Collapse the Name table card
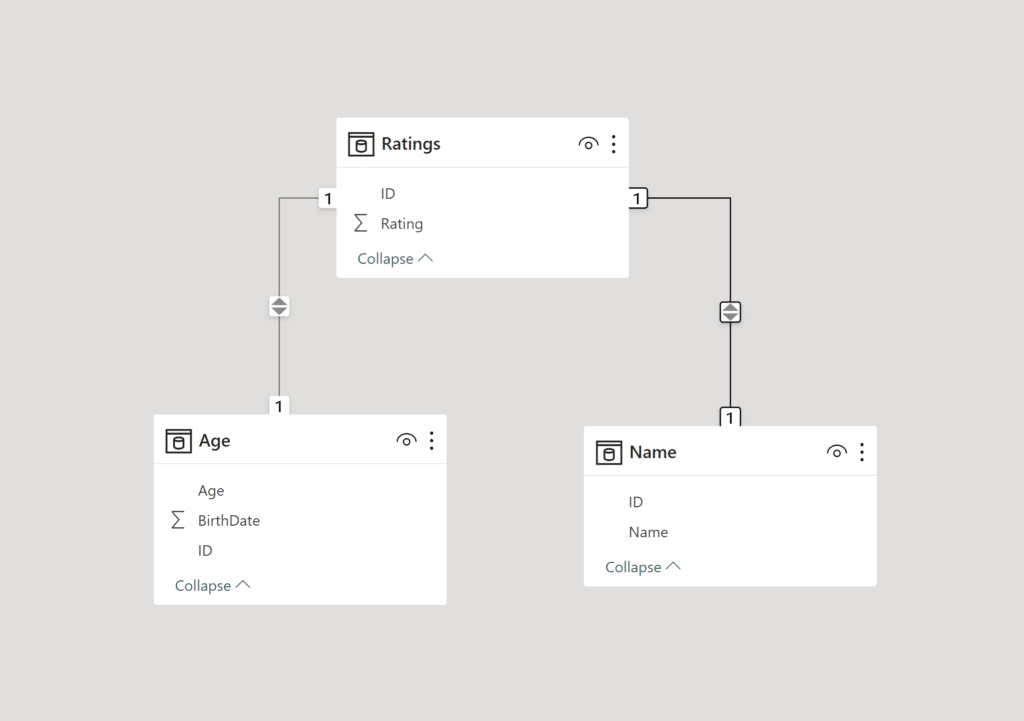This screenshot has width=1024, height=721. click(x=642, y=567)
